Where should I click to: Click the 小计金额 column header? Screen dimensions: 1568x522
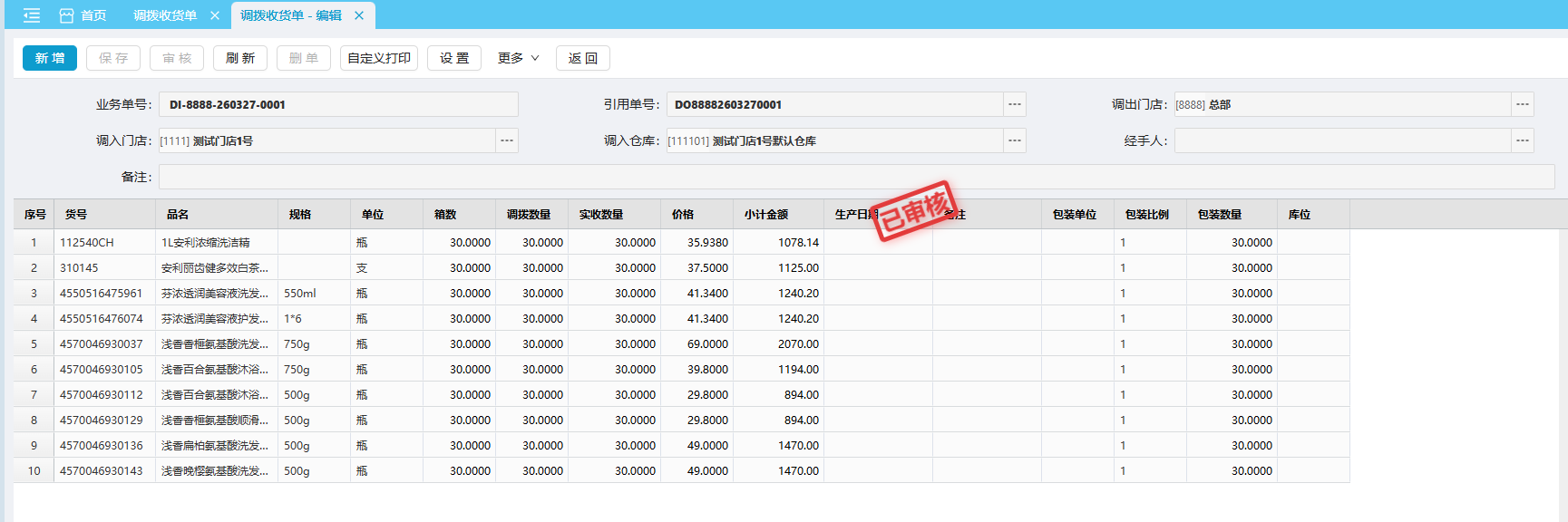[x=766, y=215]
